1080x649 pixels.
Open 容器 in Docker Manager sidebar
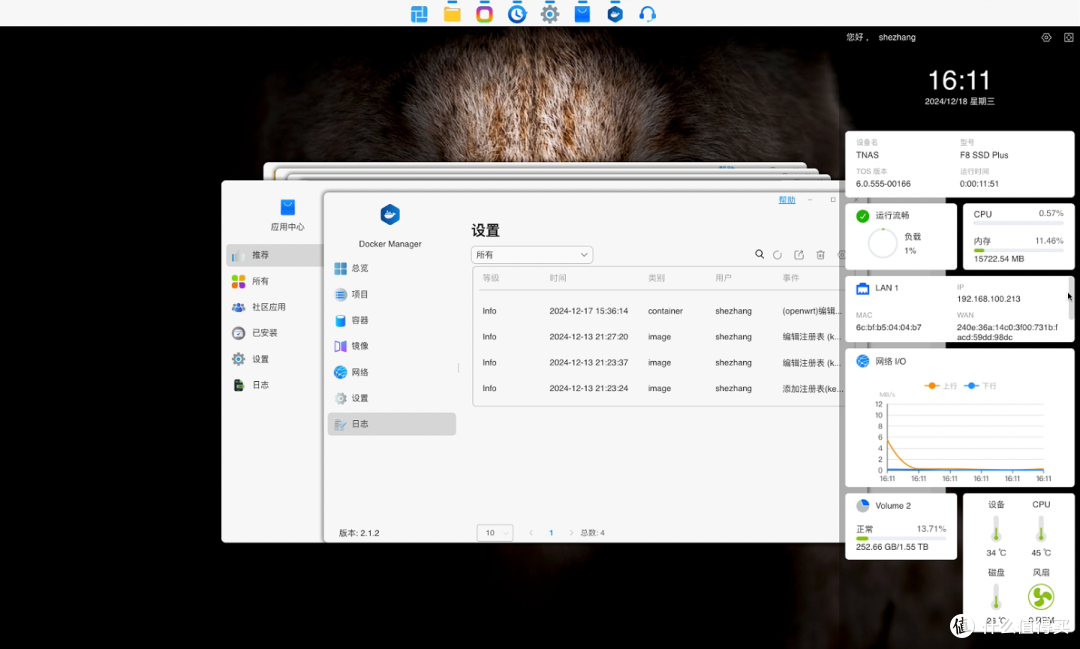pyautogui.click(x=391, y=320)
